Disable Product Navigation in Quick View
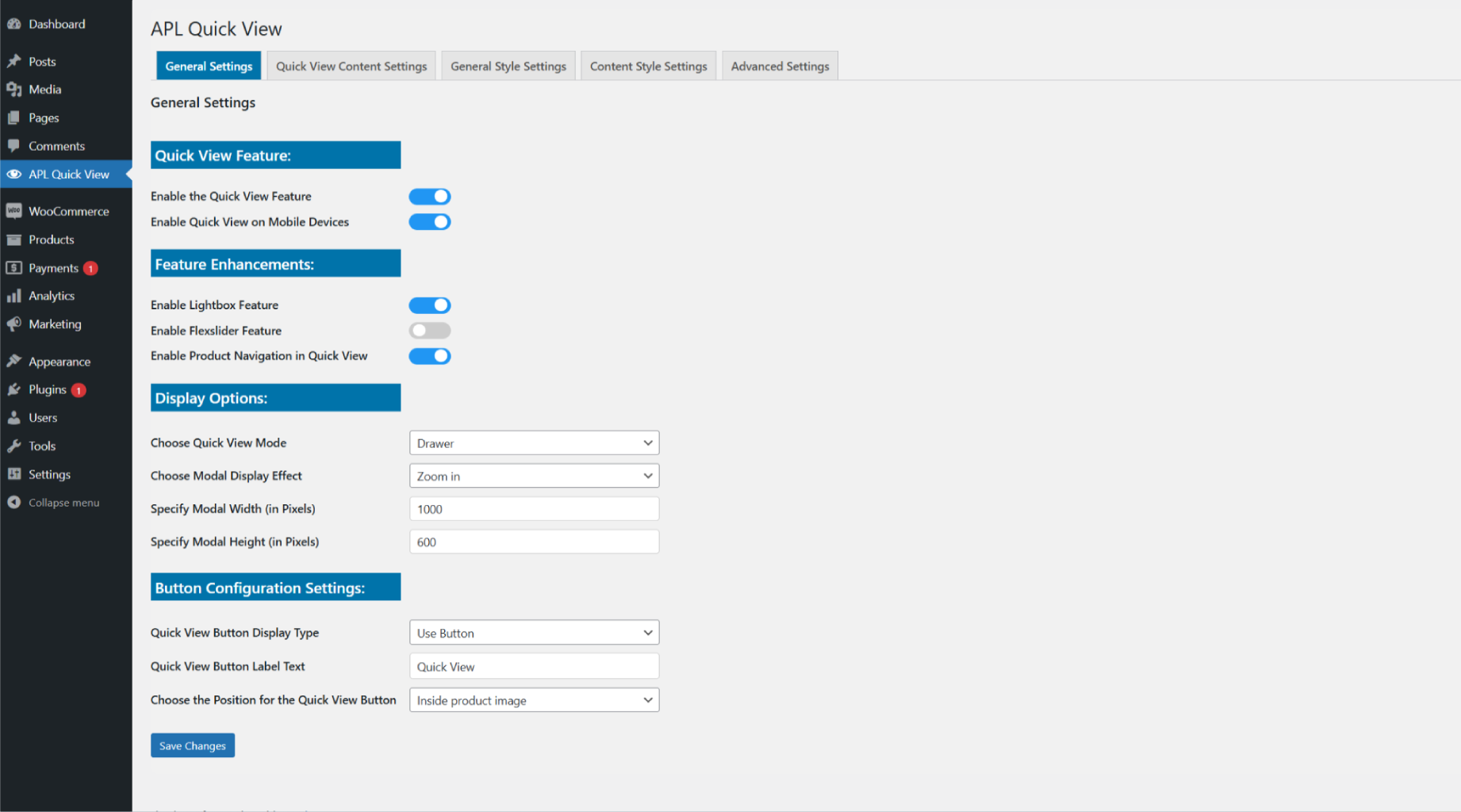This screenshot has height=812, width=1461. 430,356
